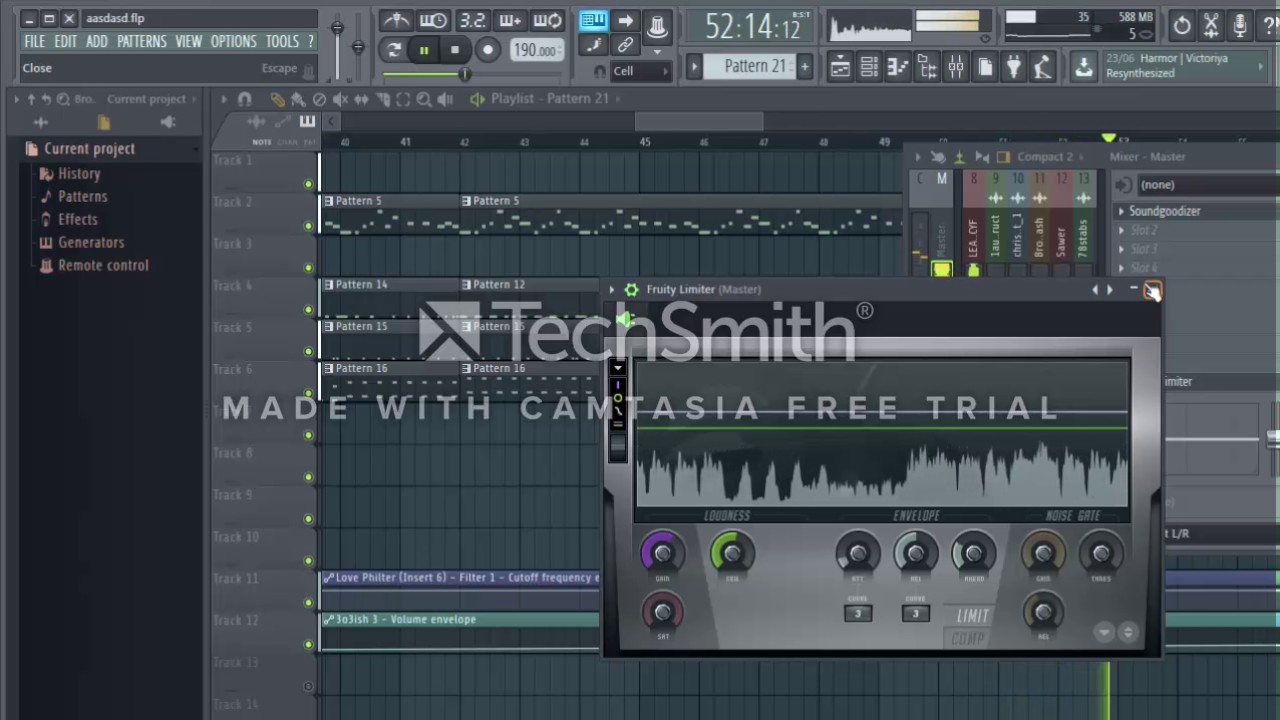Arm the record button
1280x720 pixels.
point(487,50)
